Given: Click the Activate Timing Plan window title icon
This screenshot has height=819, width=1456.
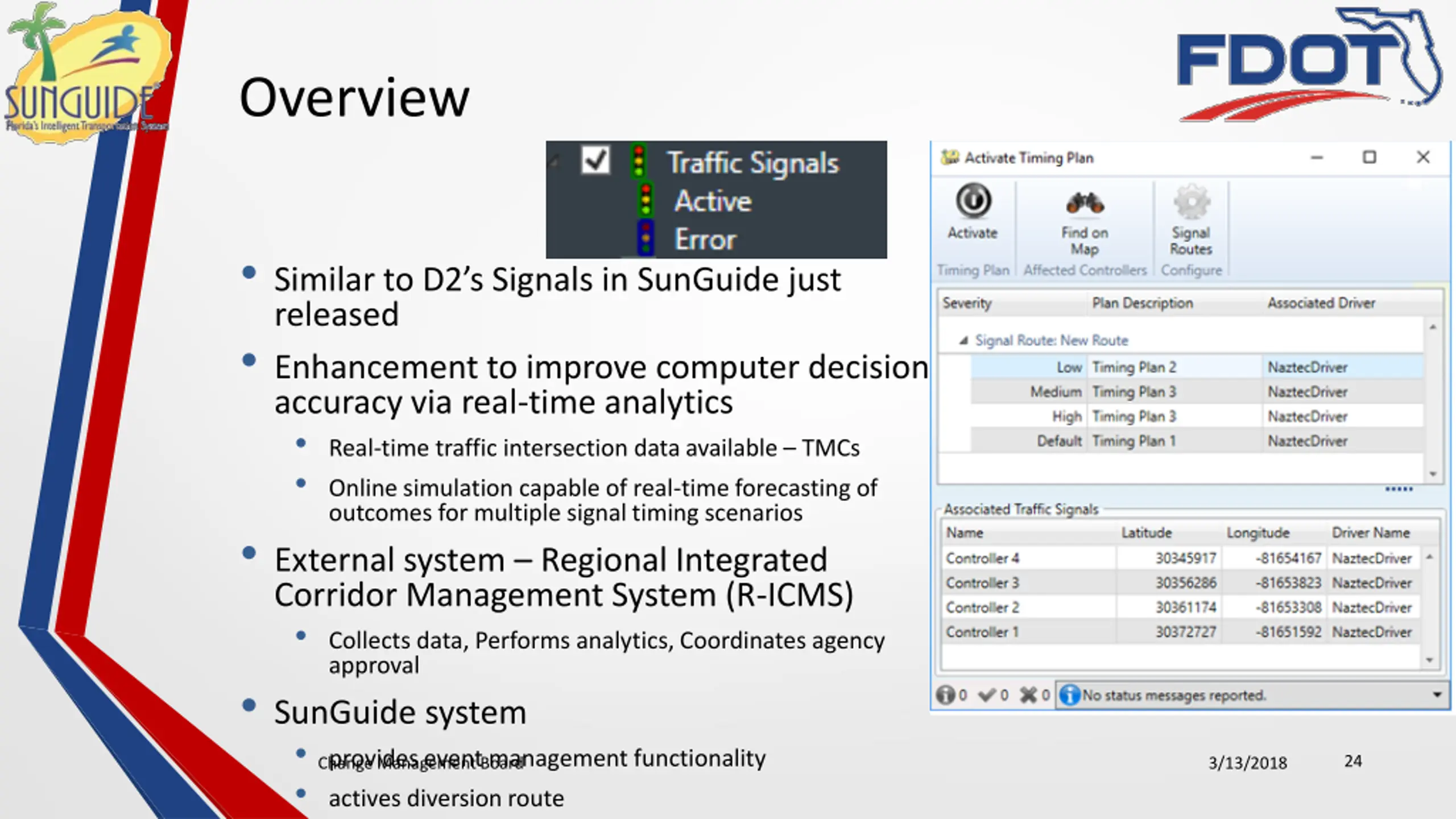Looking at the screenshot, I should coord(950,158).
